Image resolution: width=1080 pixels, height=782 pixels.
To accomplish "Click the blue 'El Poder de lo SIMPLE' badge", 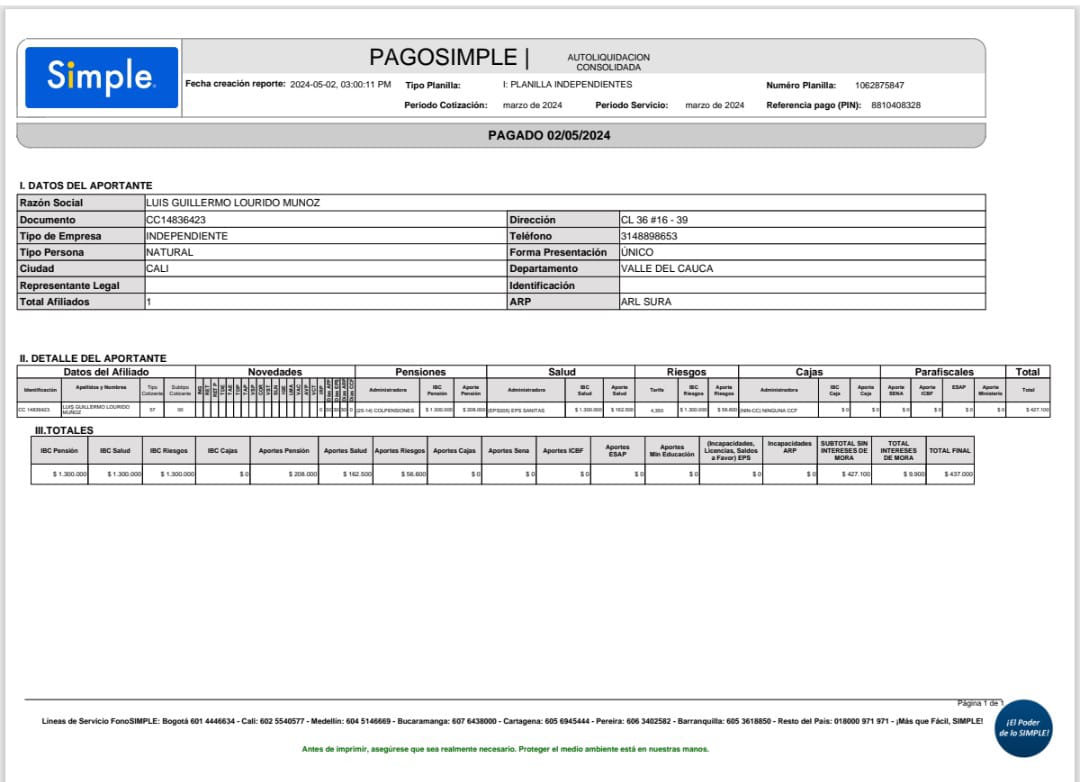I will coord(1024,727).
